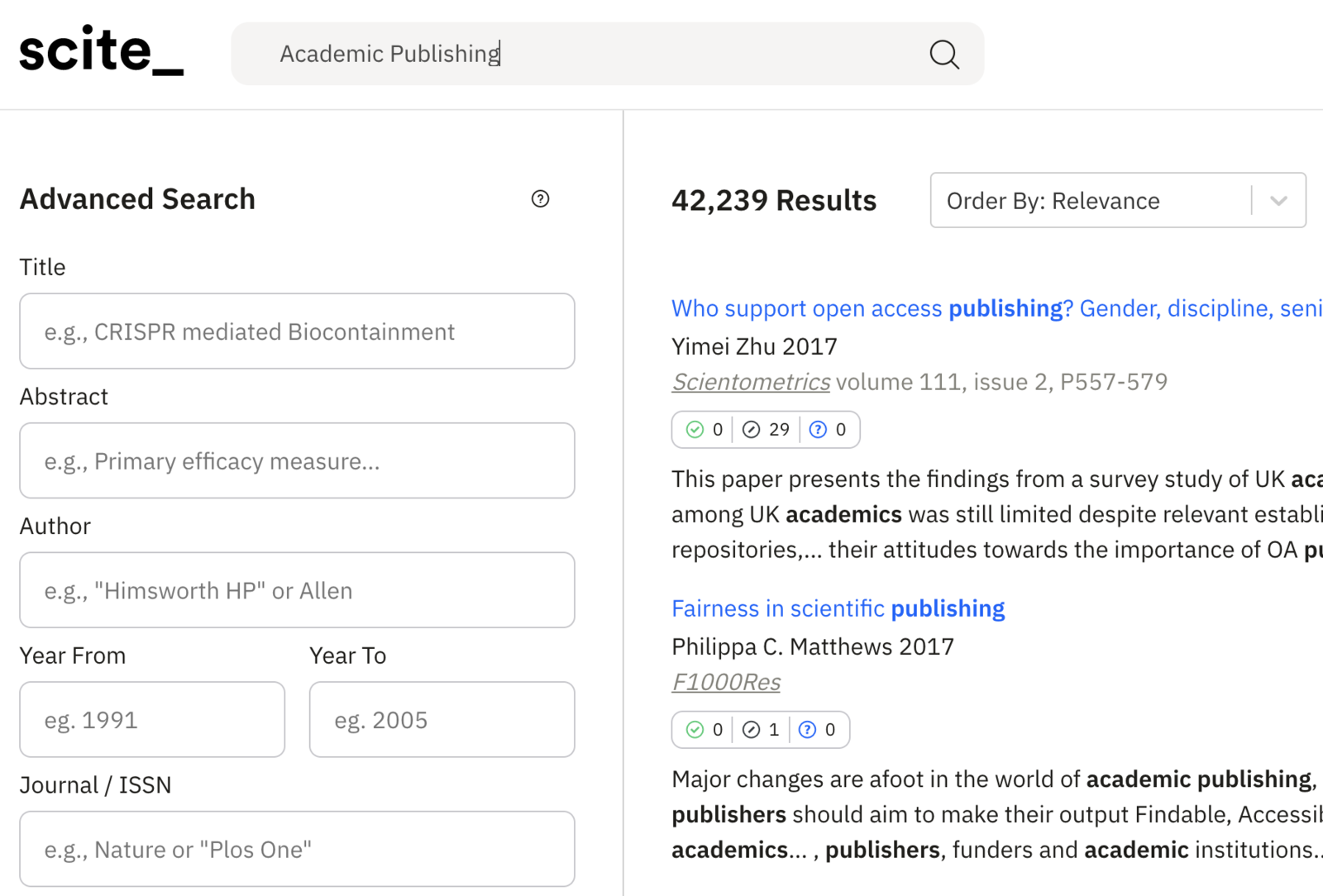Open the F1000Res journal link

tap(725, 682)
